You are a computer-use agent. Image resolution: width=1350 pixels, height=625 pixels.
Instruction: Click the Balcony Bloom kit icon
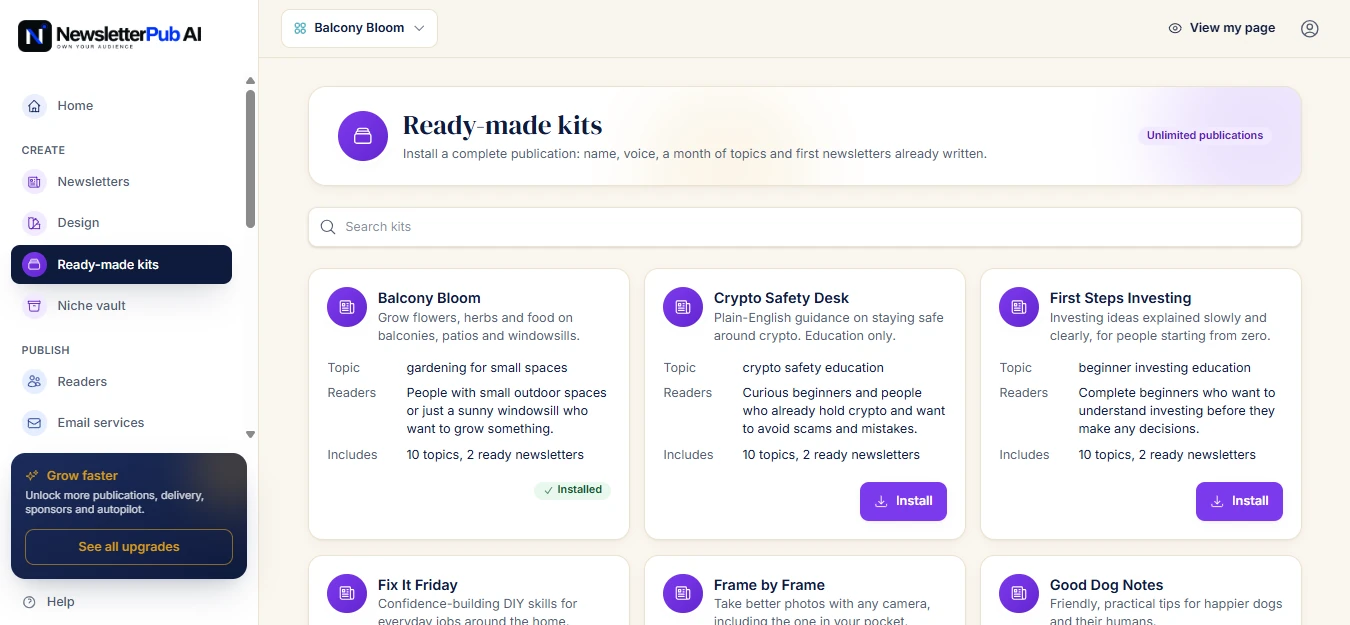point(347,307)
